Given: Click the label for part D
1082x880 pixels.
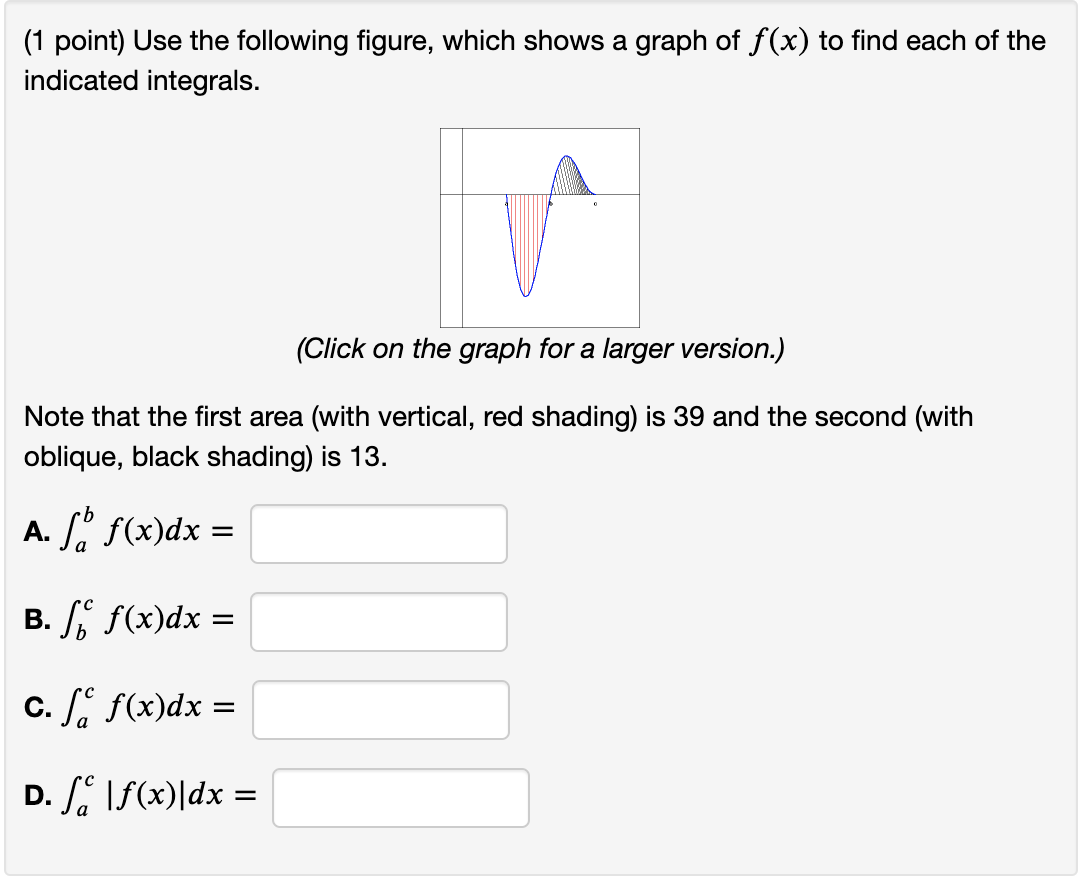Looking at the screenshot, I should 37,795.
